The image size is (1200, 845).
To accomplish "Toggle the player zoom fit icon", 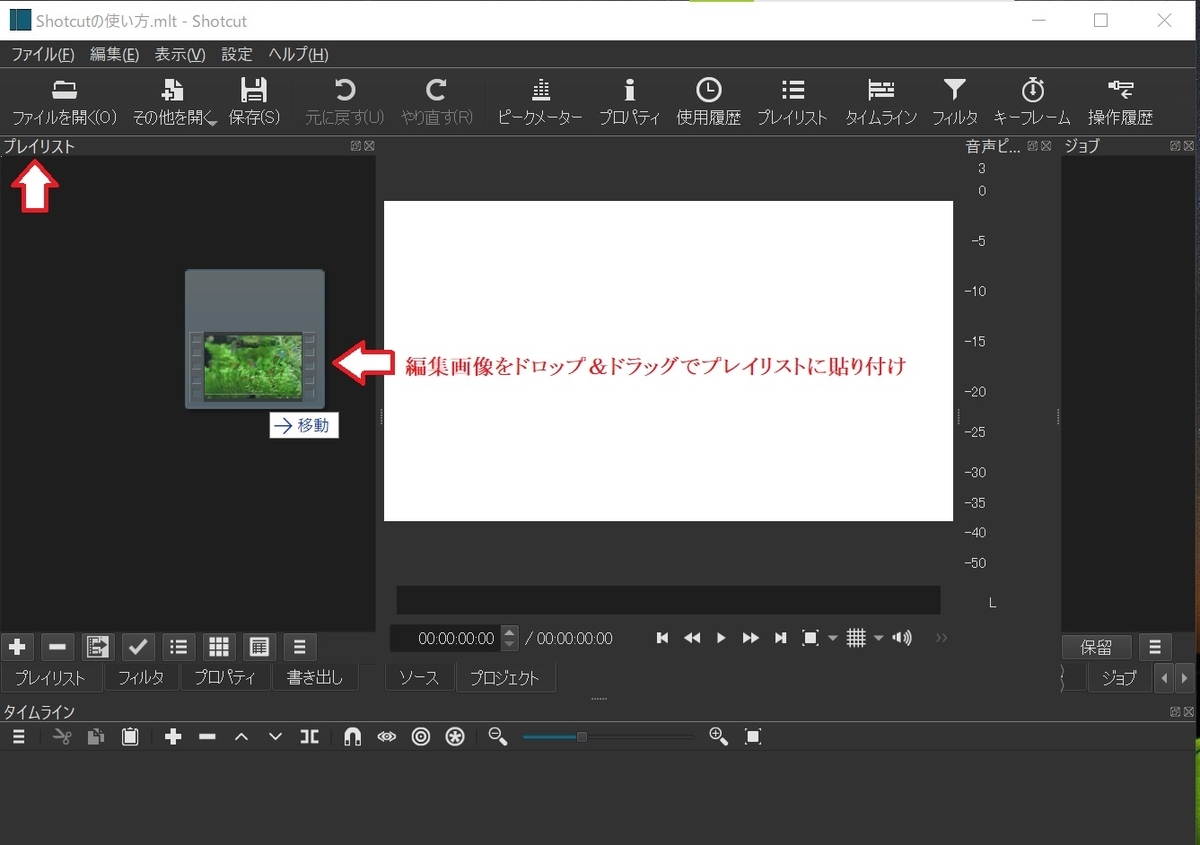I will tap(811, 638).
